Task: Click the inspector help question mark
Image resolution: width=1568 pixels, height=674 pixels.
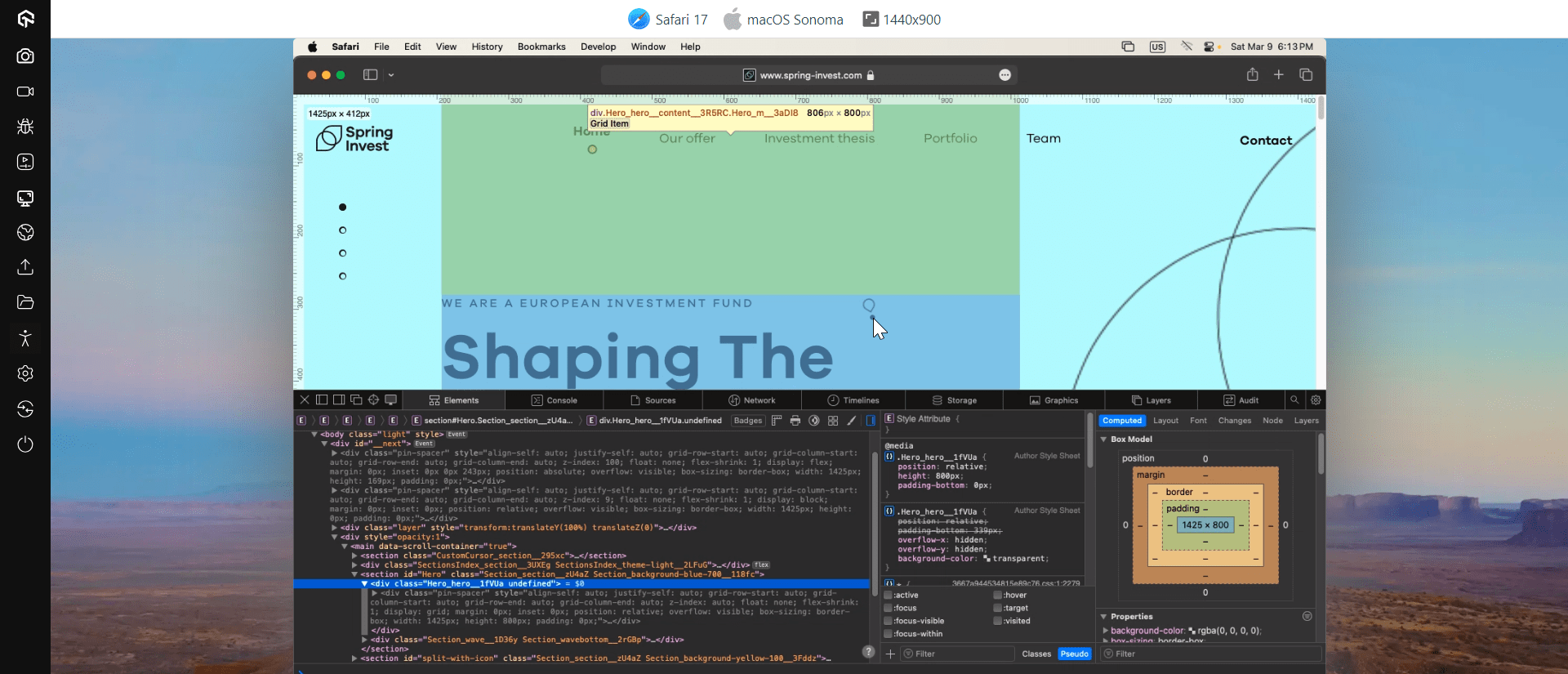Action: click(868, 651)
